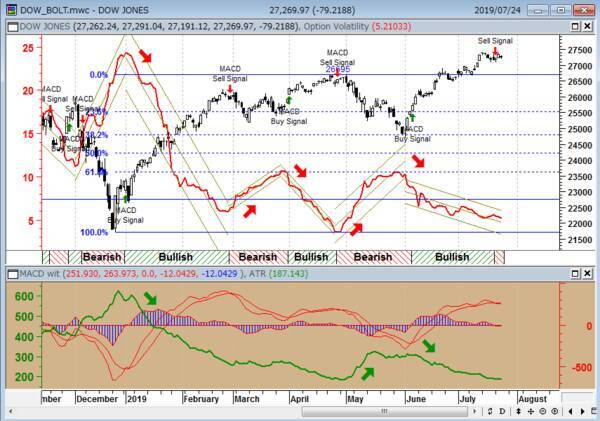
Task: Select the D daily period button
Action: (x=502, y=411)
